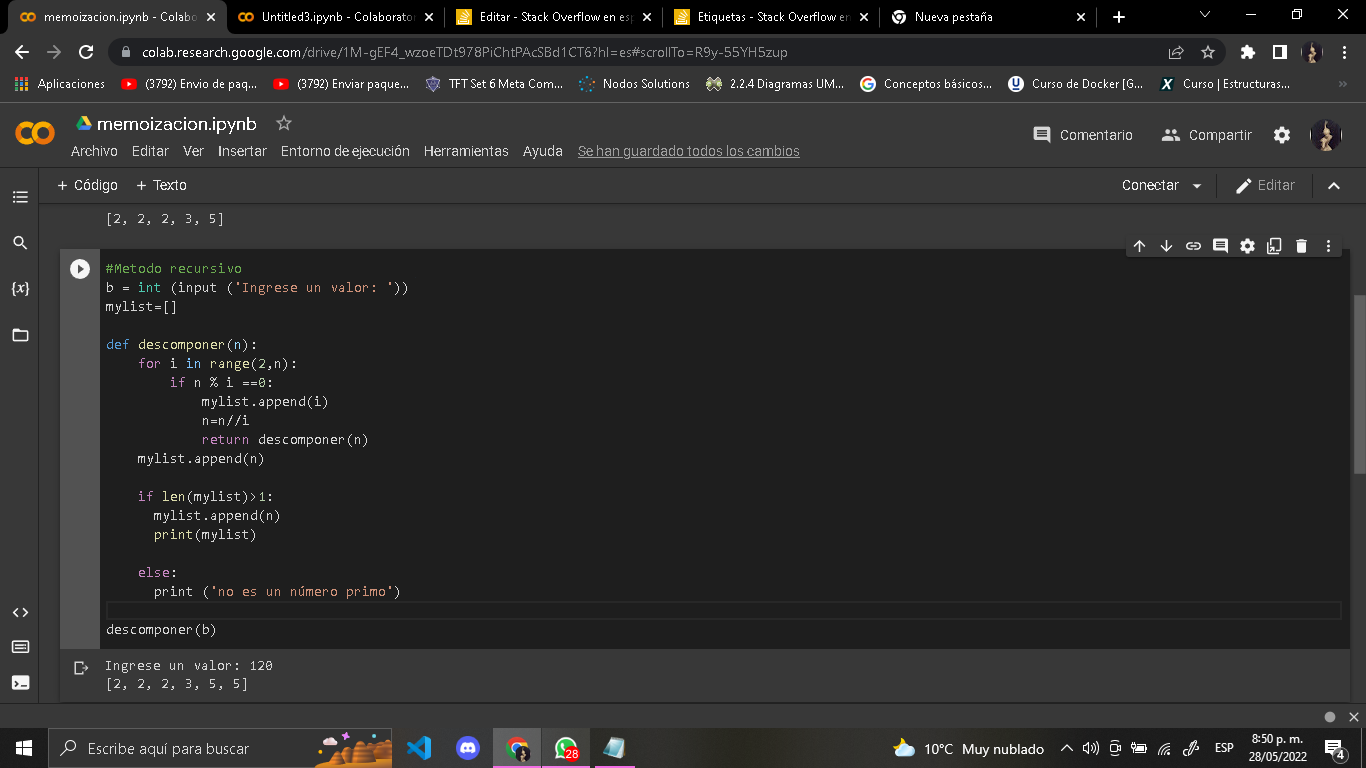Expand the Conectar runtime dropdown arrow

click(x=1197, y=186)
